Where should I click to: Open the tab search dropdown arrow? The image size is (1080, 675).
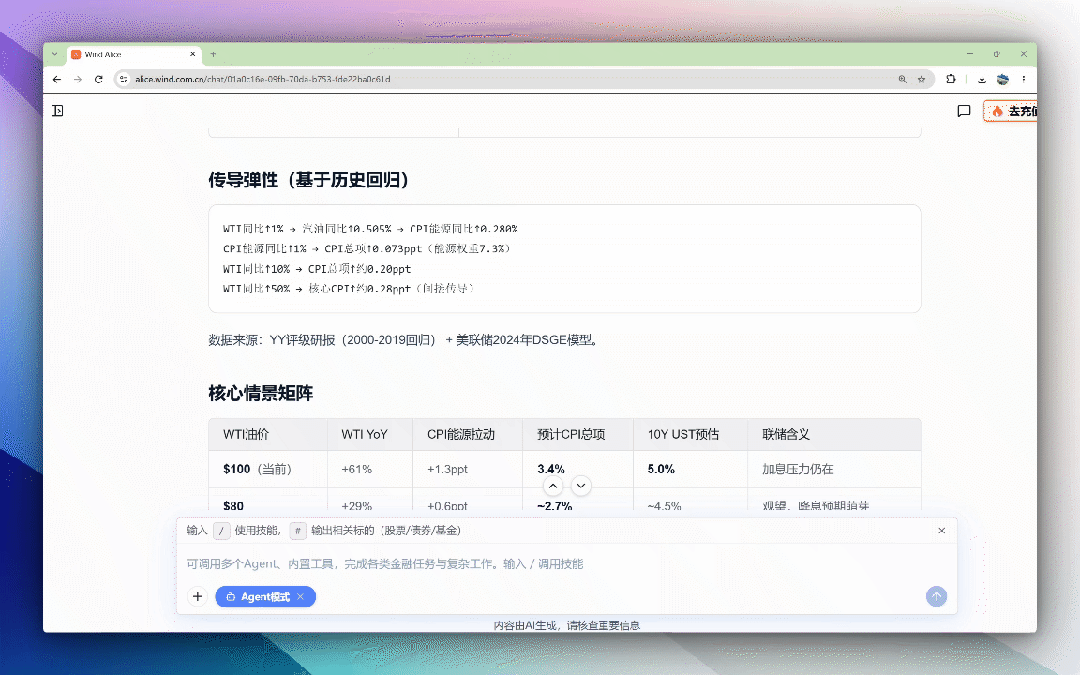(54, 54)
